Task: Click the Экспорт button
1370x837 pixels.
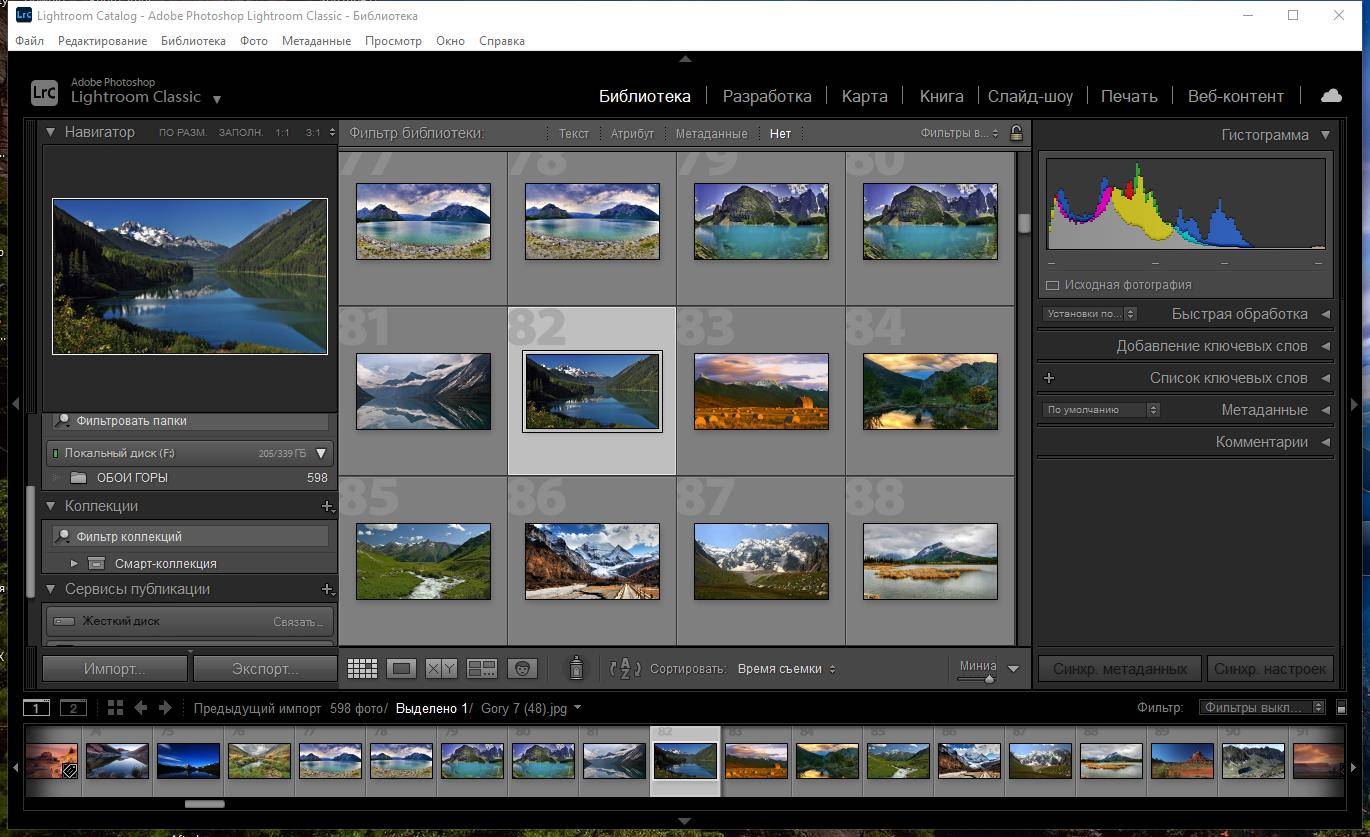Action: coord(264,669)
